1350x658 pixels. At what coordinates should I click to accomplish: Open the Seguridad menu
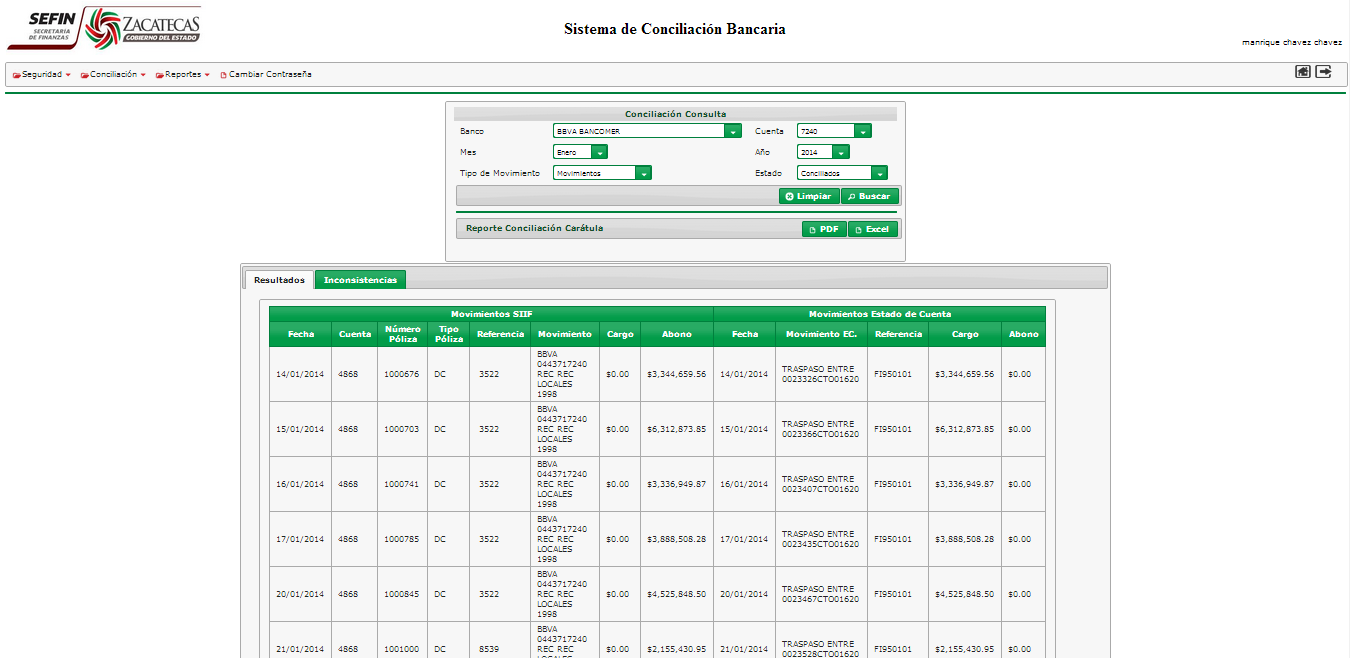click(x=41, y=74)
